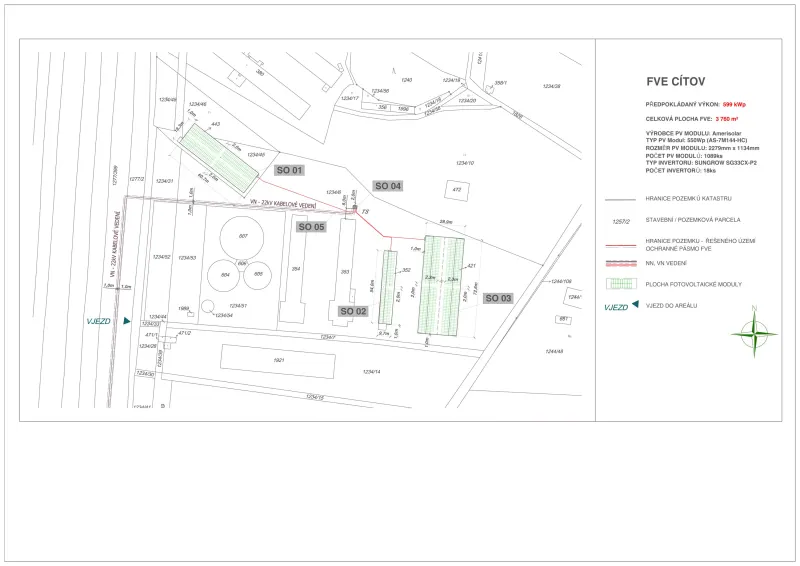The image size is (800, 566).
Task: Click building number '443' near SO 01
Action: pyautogui.click(x=215, y=124)
